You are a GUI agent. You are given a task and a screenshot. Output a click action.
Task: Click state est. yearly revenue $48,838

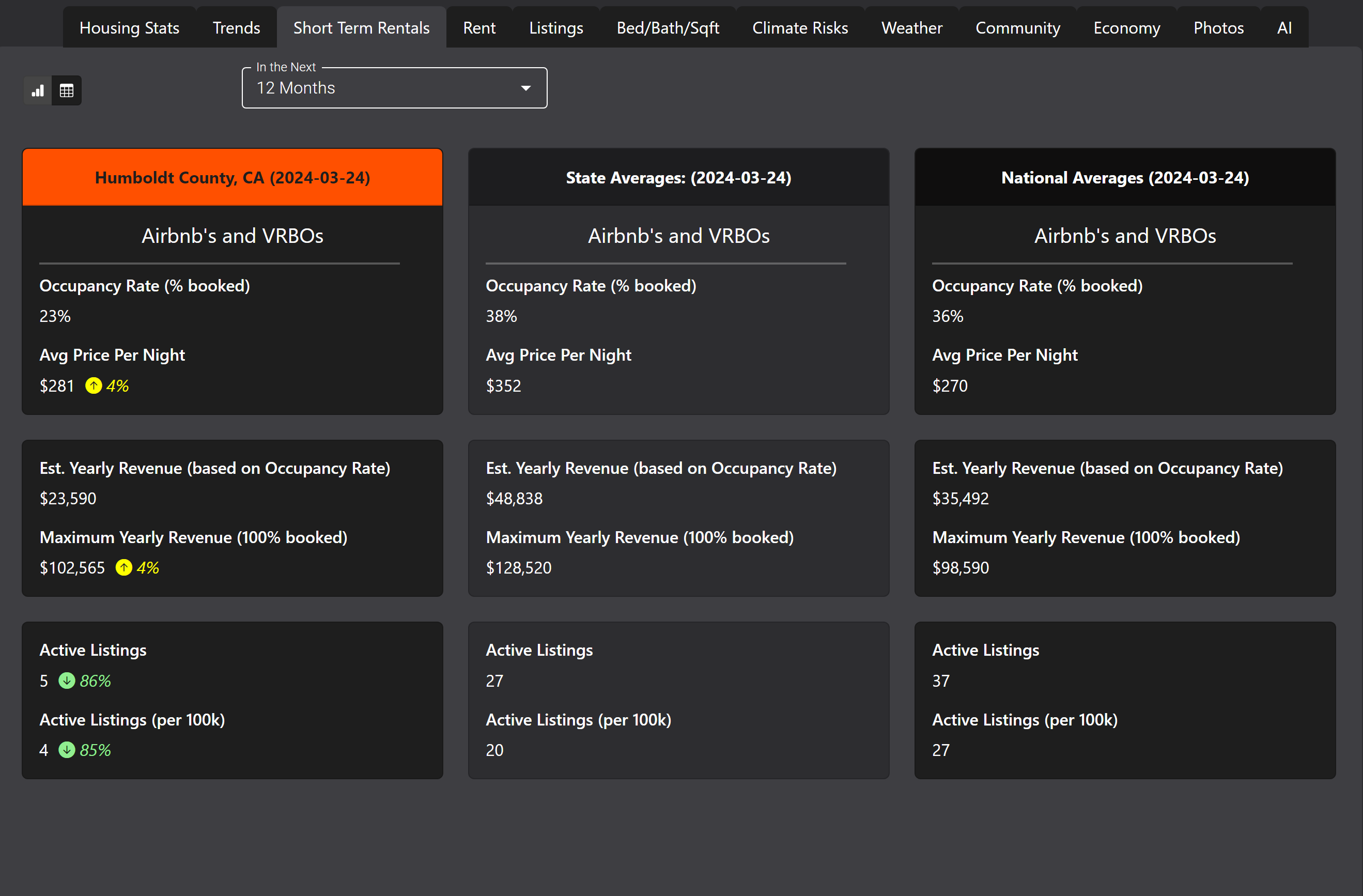point(514,499)
